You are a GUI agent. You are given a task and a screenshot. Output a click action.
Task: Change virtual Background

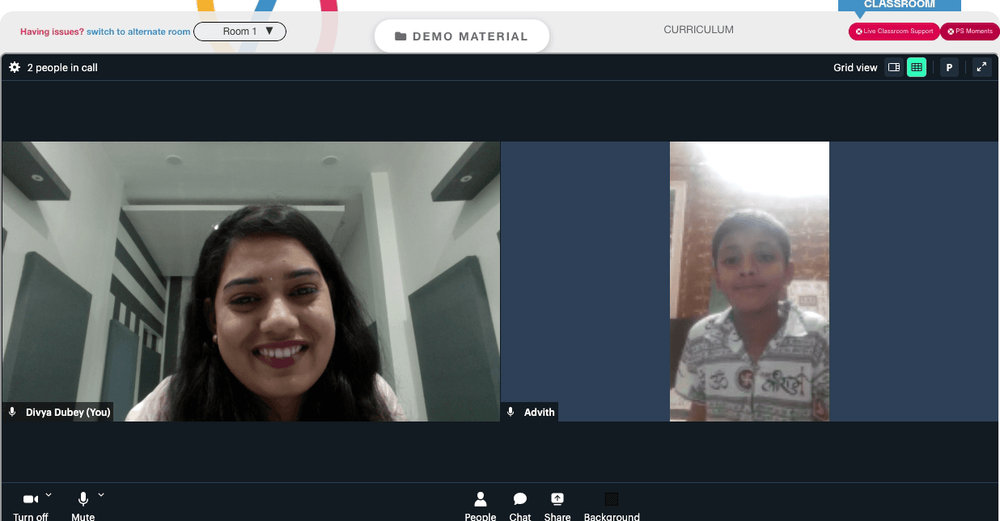612,506
